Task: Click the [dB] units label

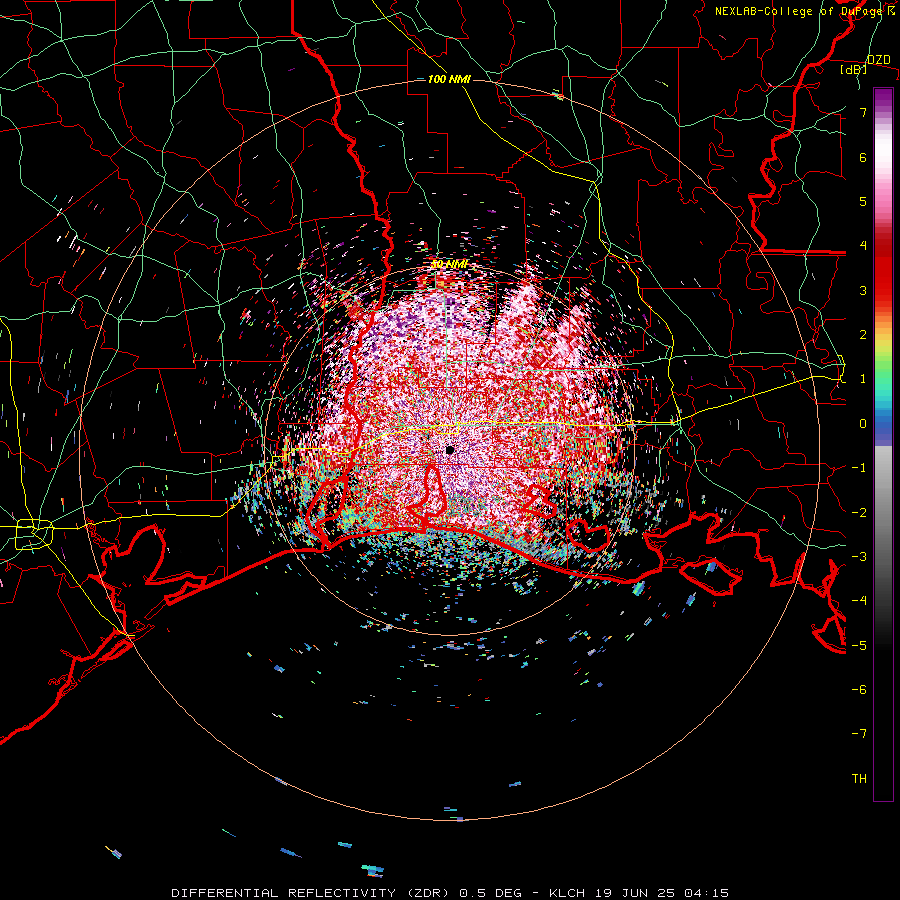Action: point(854,70)
